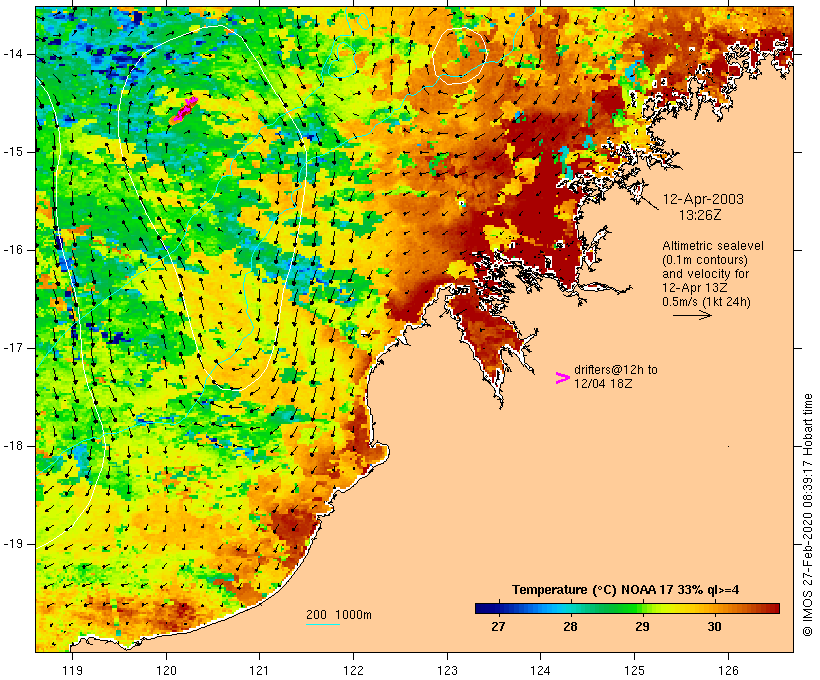
Task: Click the 122 longitude axis label
Action: point(354,670)
